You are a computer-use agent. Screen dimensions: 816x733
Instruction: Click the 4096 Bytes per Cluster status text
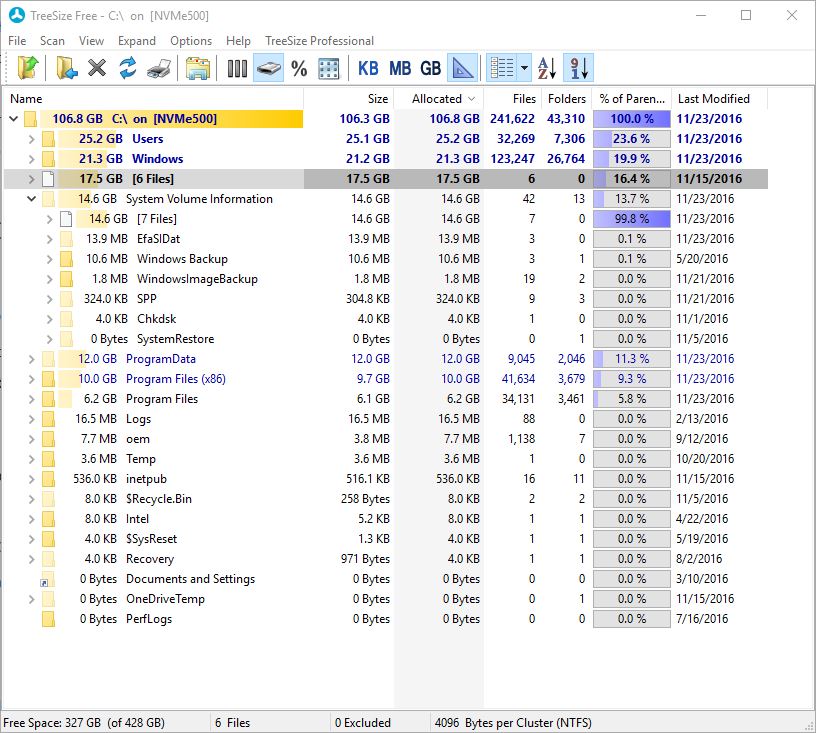pos(513,723)
